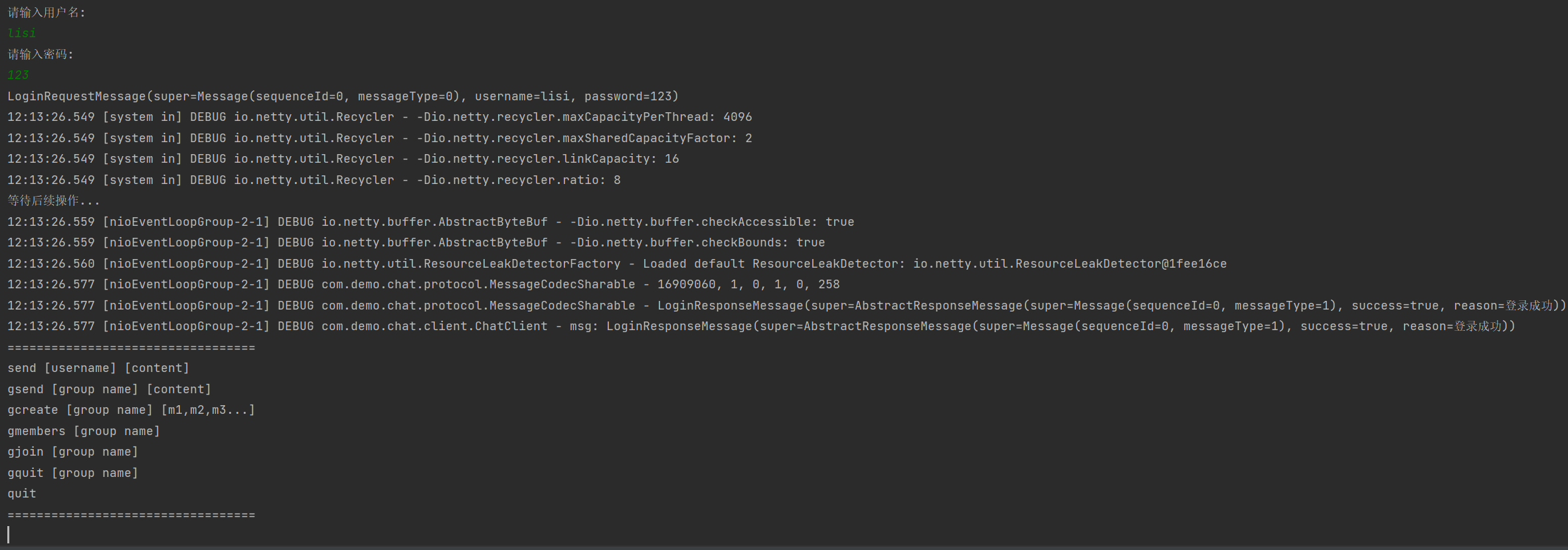Click the LoginRequestMessage output line
Viewport: 1568px width, 550px height.
[x=343, y=96]
